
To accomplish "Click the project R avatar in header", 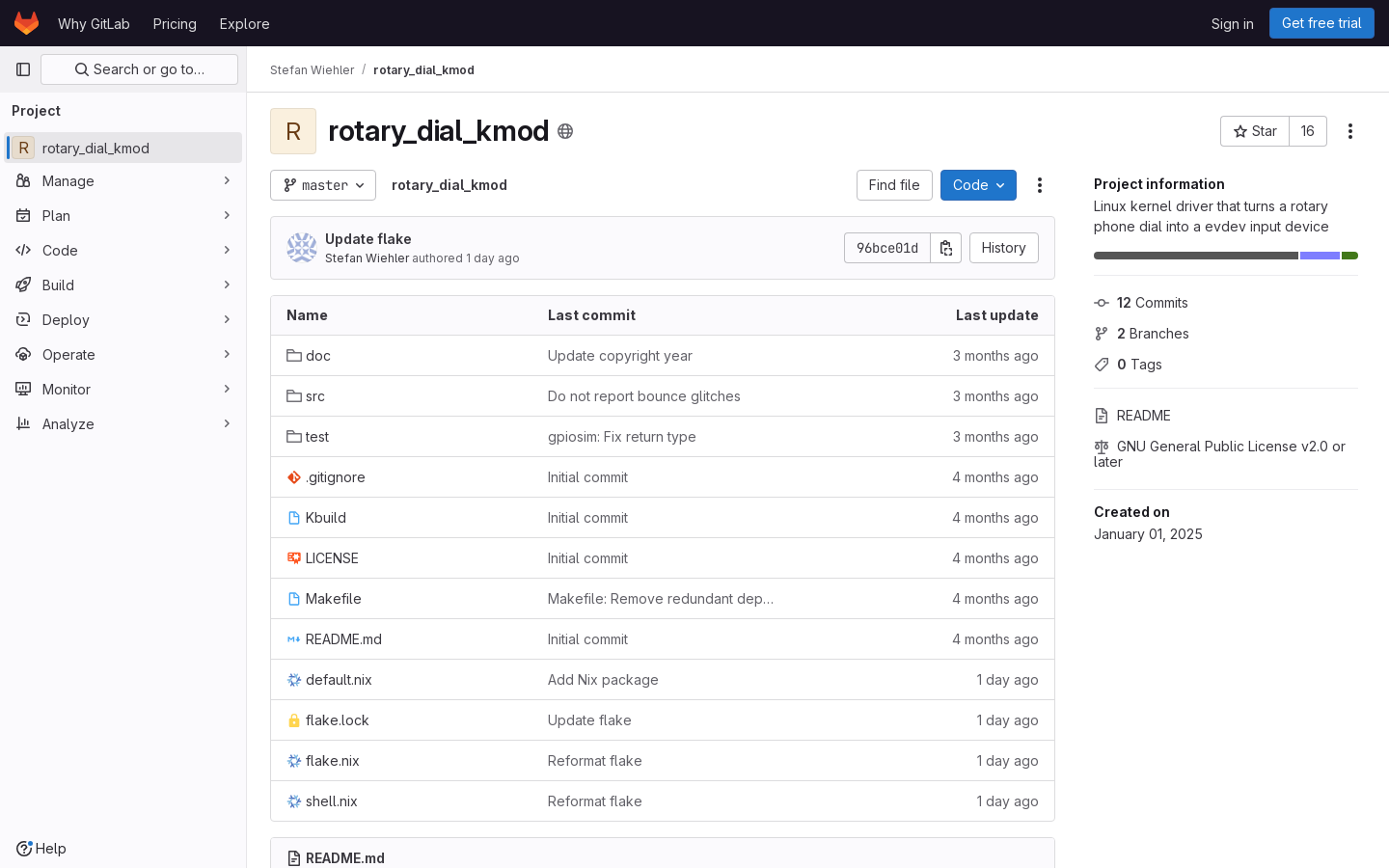I will pos(293,131).
